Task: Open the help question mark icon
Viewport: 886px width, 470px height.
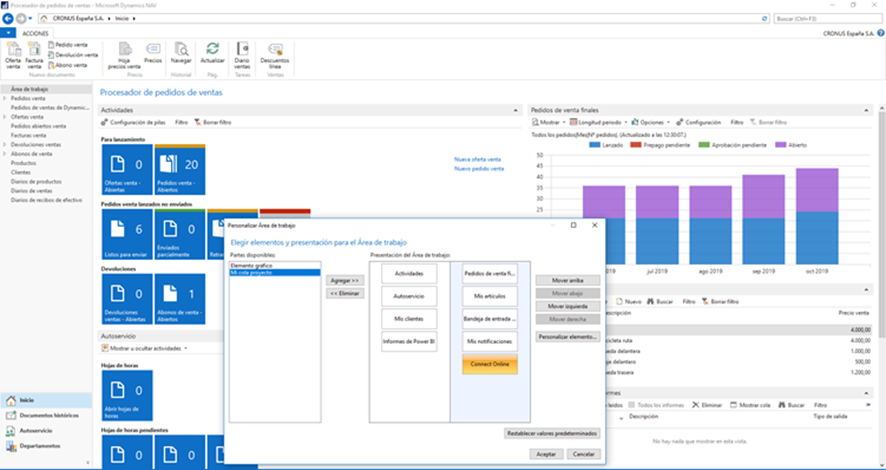Action: (880, 33)
